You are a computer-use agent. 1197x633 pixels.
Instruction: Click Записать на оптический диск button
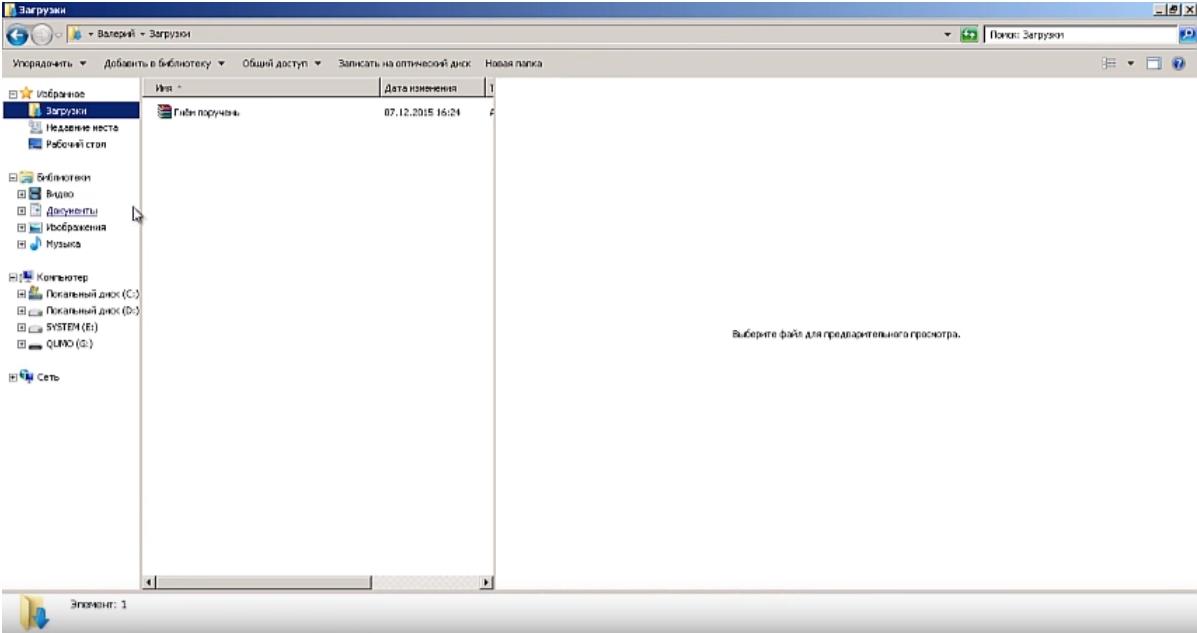[x=404, y=63]
